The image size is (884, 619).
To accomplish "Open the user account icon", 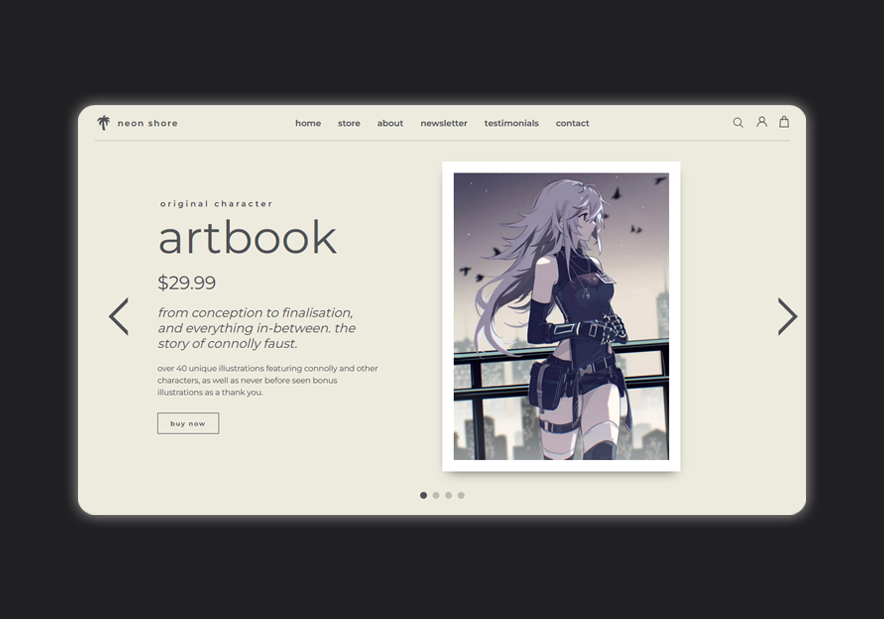I will pos(761,122).
